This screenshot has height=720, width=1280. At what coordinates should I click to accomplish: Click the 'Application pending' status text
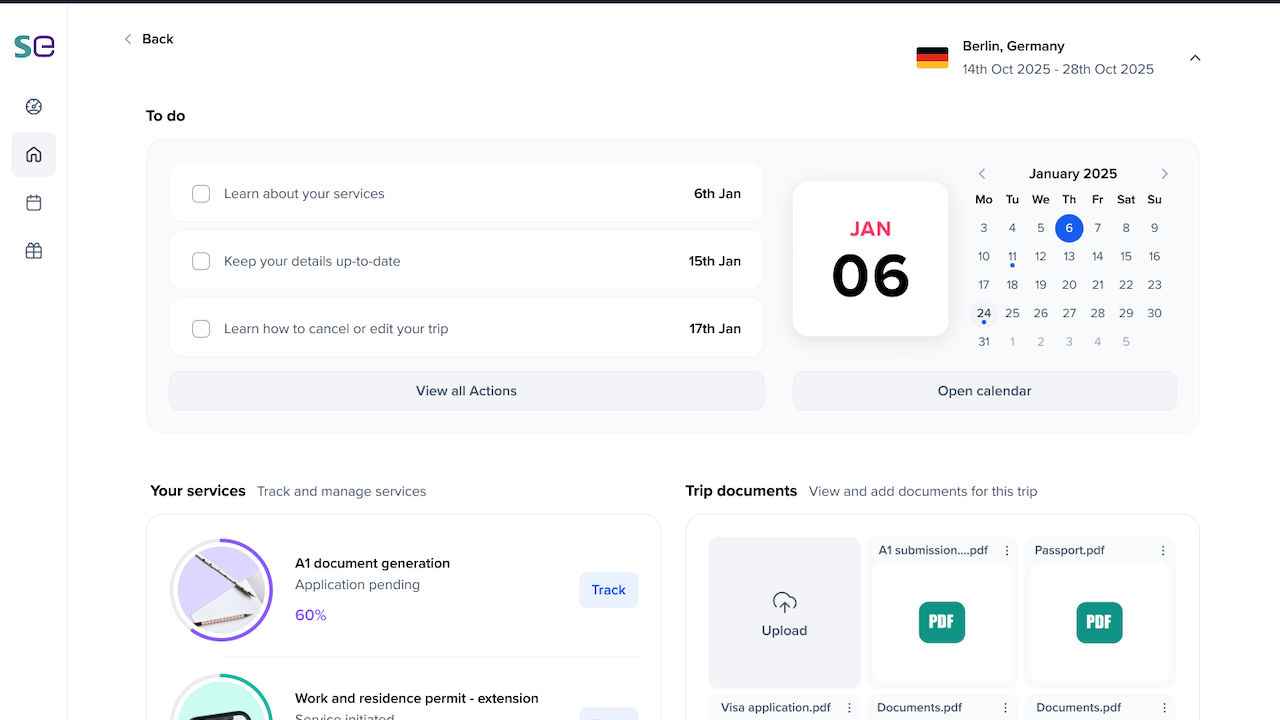pyautogui.click(x=357, y=585)
